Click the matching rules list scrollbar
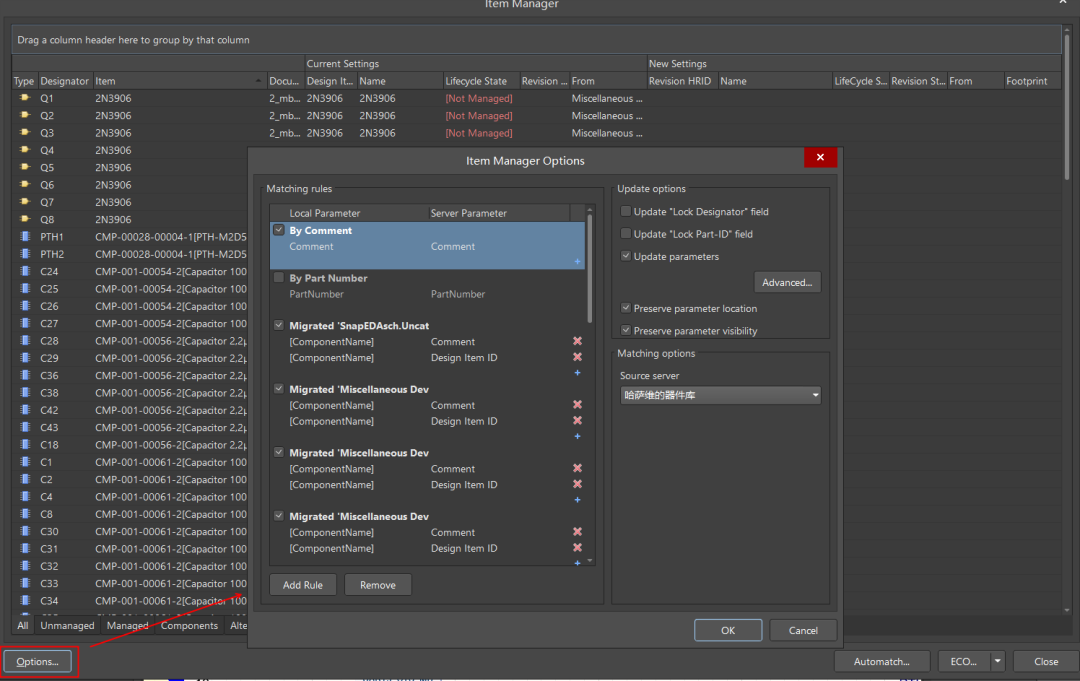1080x681 pixels. pyautogui.click(x=590, y=269)
